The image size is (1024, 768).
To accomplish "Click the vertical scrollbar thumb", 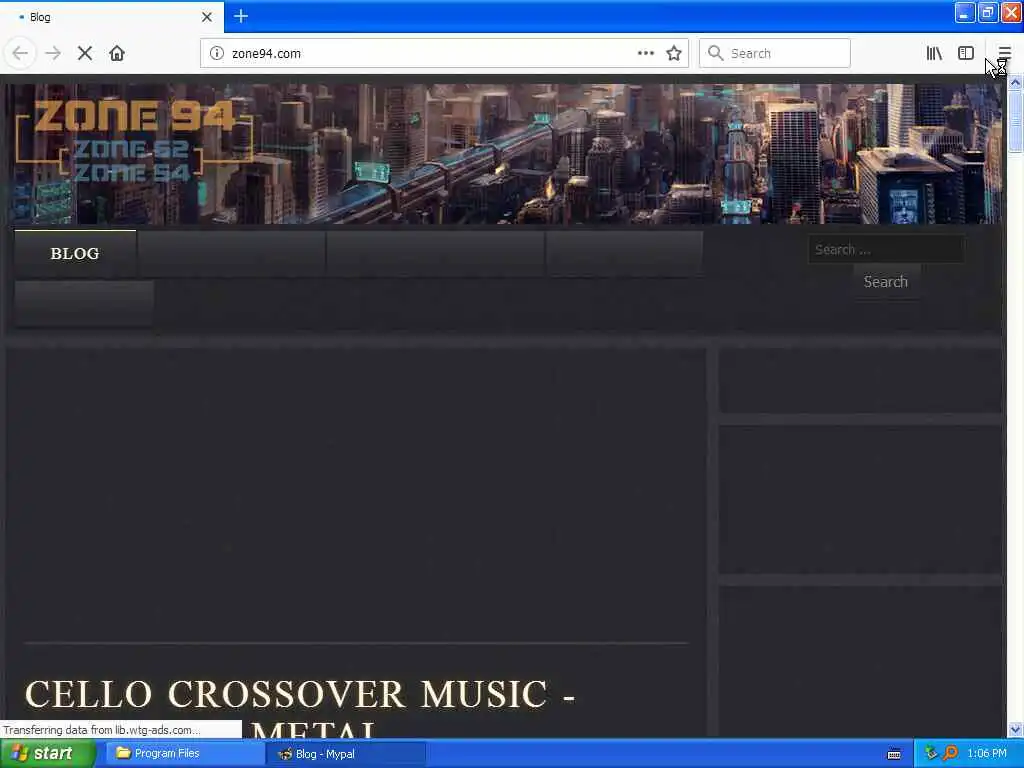I will pos(1015,121).
